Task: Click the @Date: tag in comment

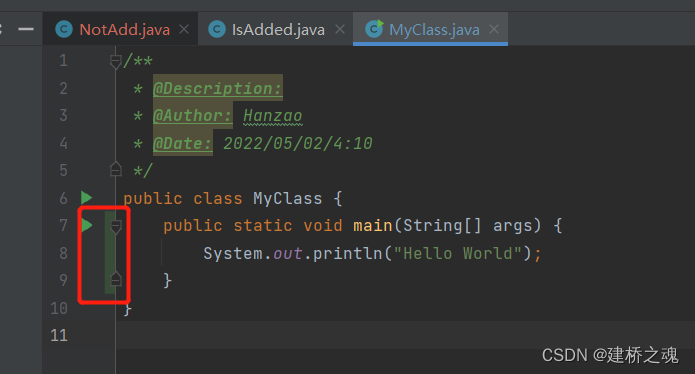Action: coord(183,143)
